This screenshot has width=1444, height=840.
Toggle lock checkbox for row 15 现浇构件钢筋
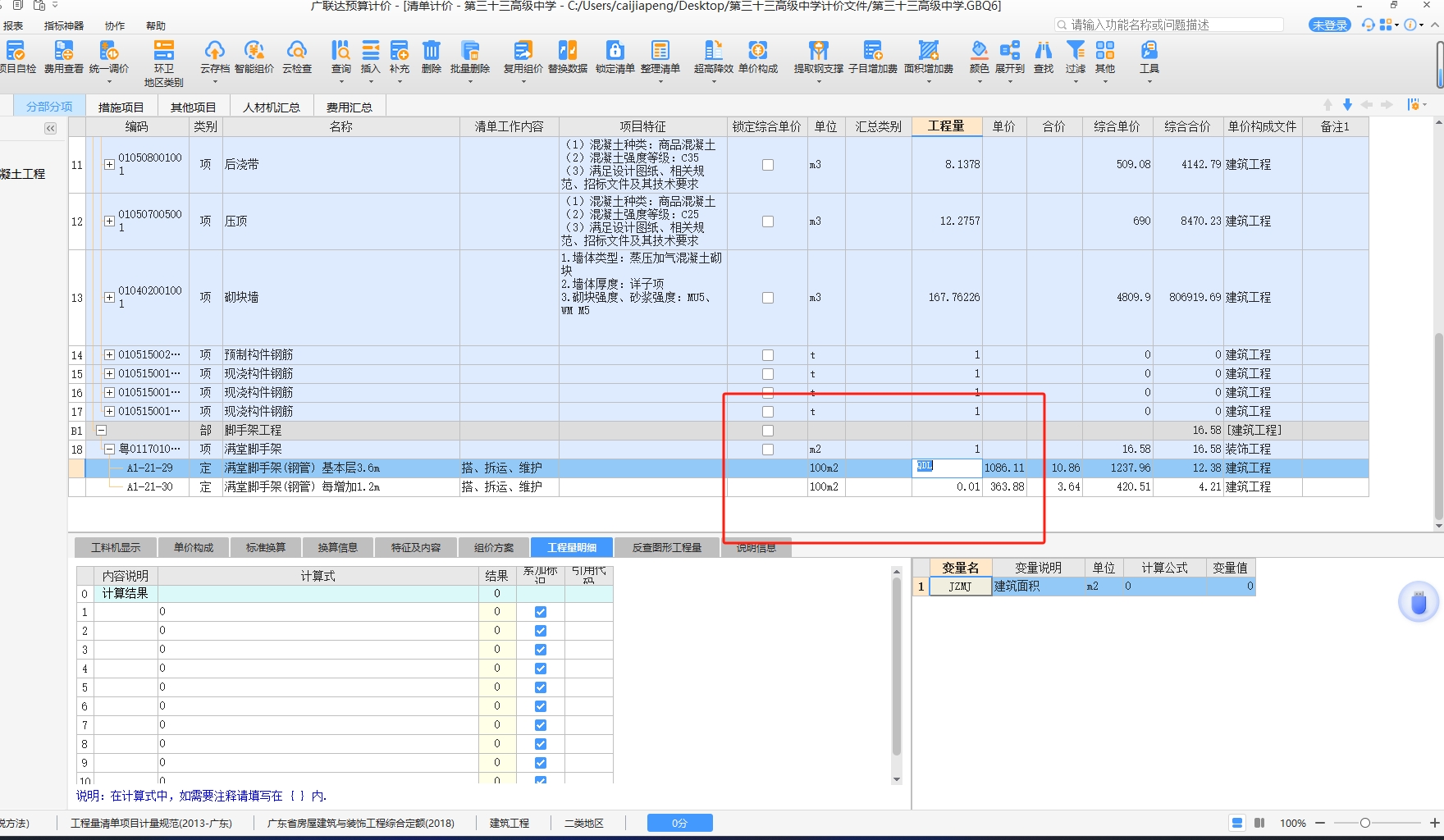(768, 374)
